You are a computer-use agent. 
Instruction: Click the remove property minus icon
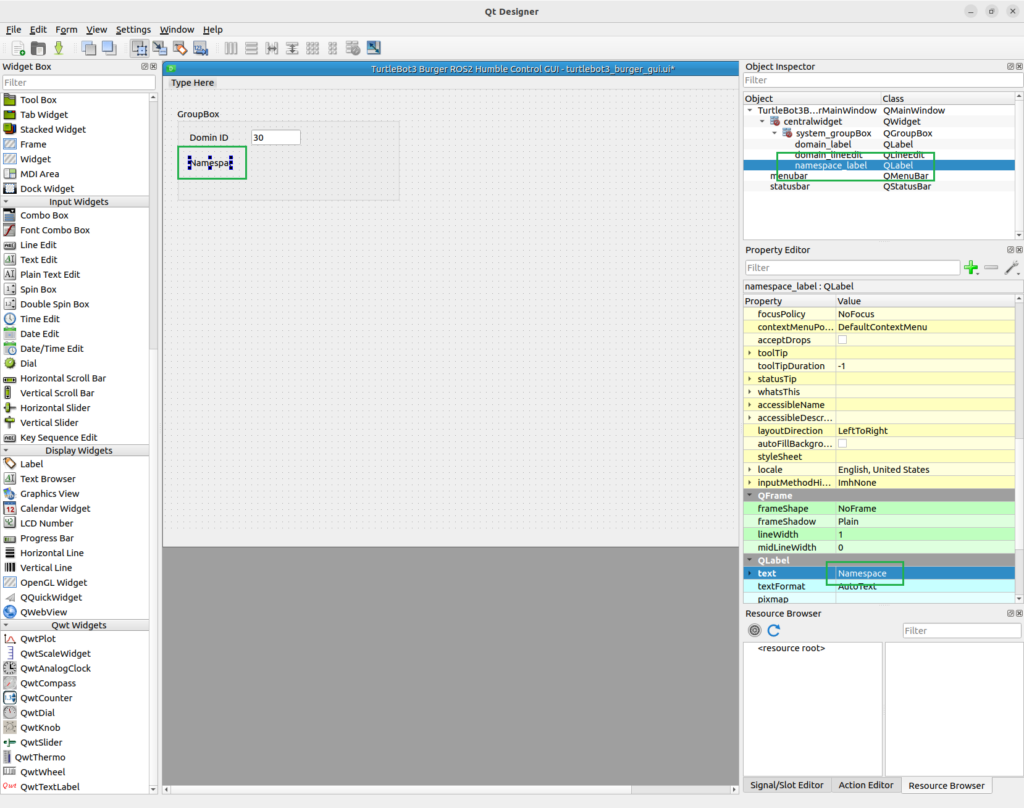[991, 268]
